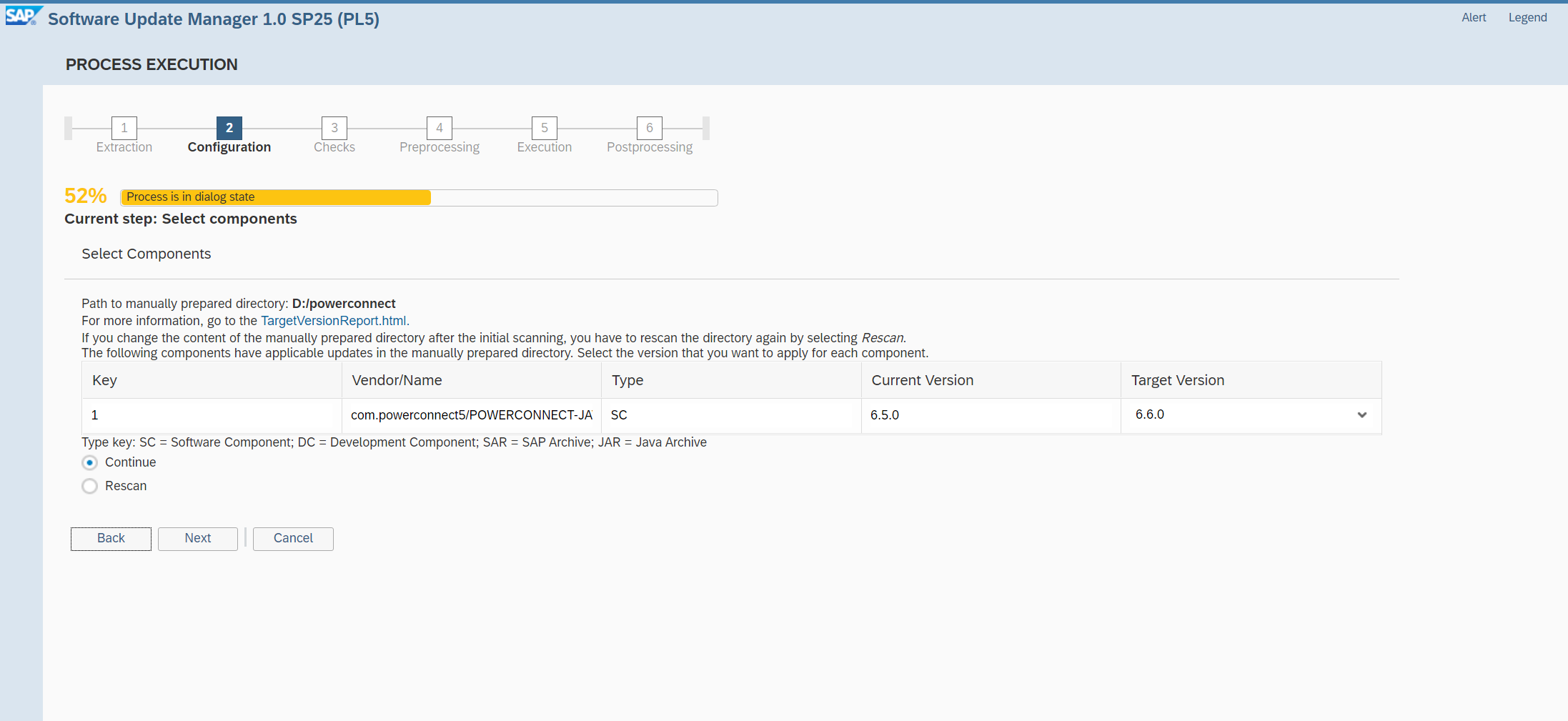Open the TargetVersionReport.html link
1568x721 pixels.
pos(333,321)
